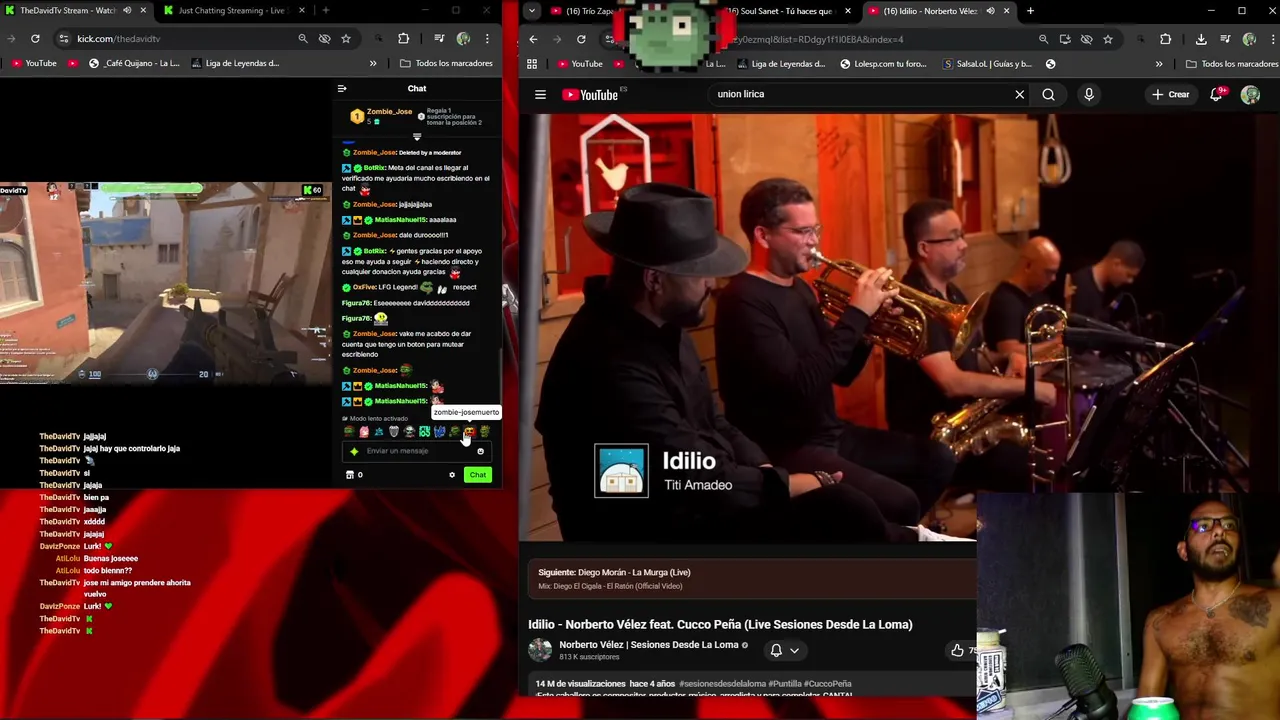The height and width of the screenshot is (720, 1280).
Task: Open Café Quijano bookmark in Kick window
Action: tap(134, 63)
